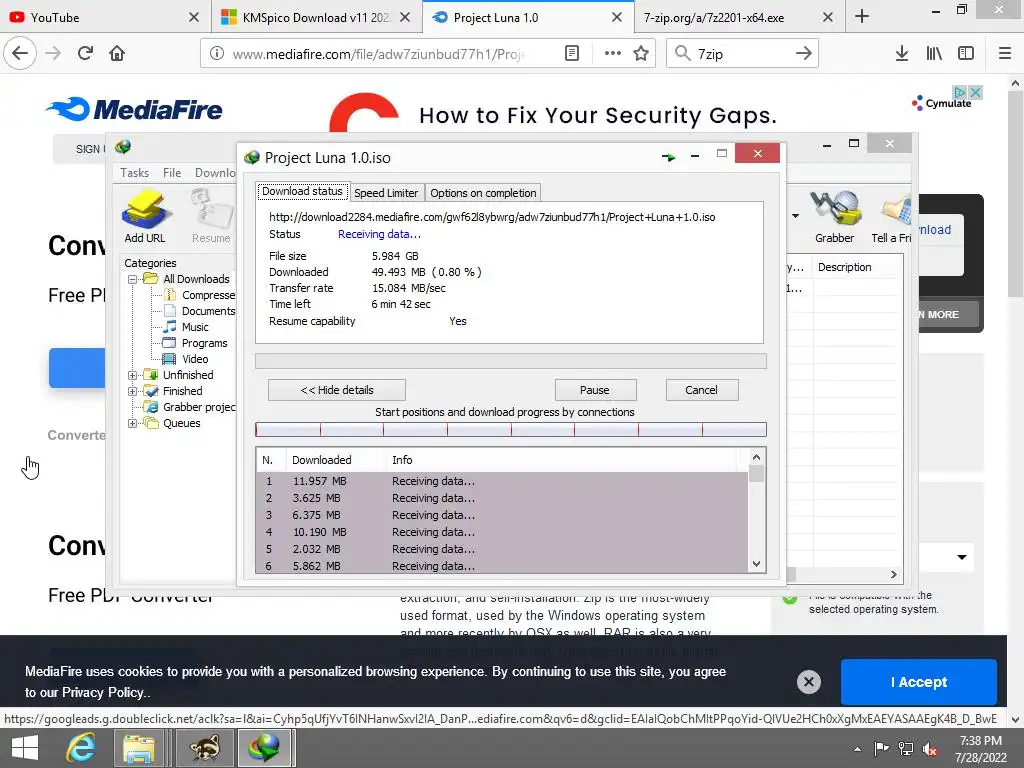Click the raccoon app icon in taskbar
This screenshot has height=768, width=1024.
(204, 748)
